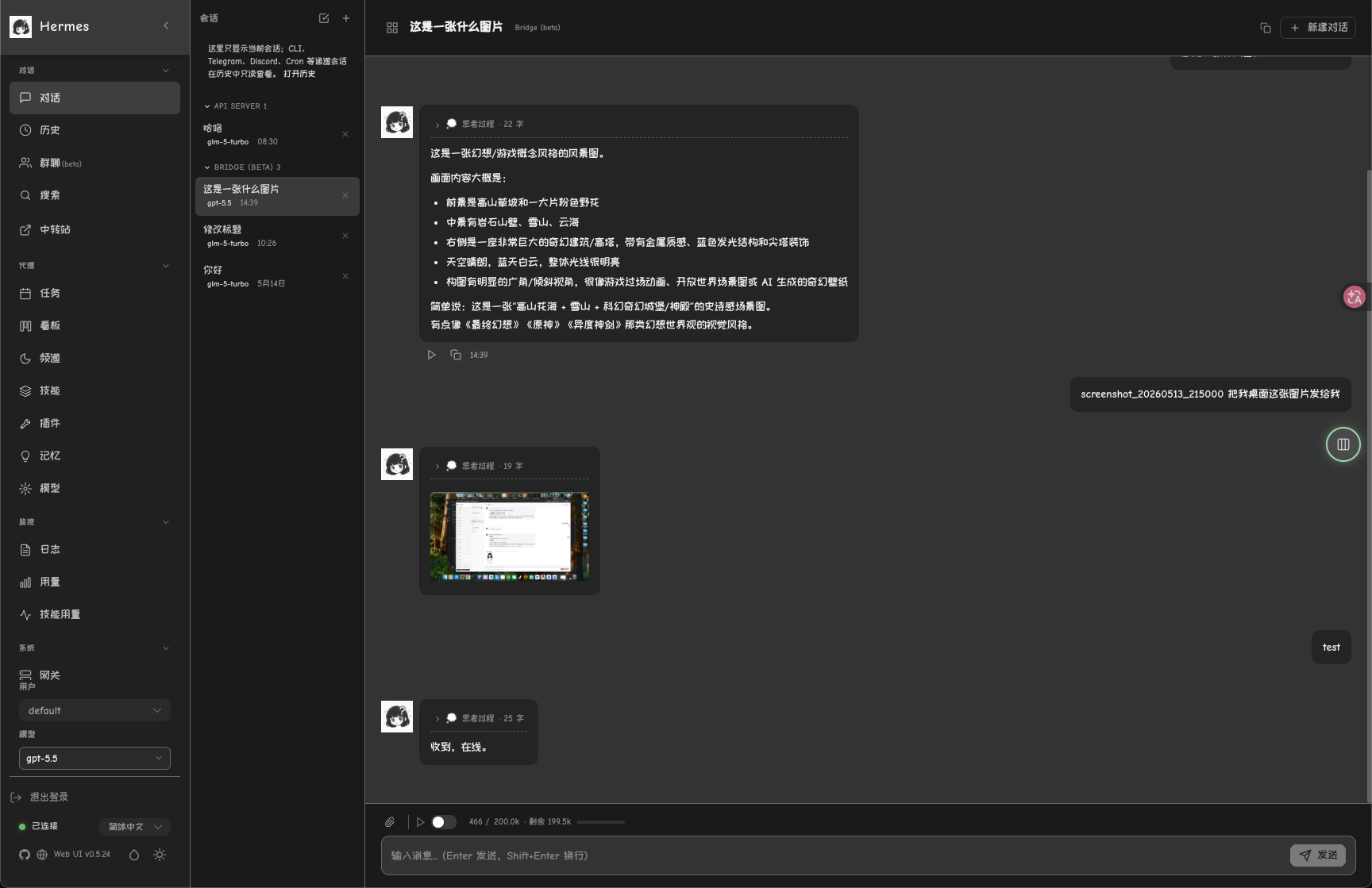Viewport: 1372px width, 888px height.
Task: Delete the 你好 session
Action: [x=345, y=276]
